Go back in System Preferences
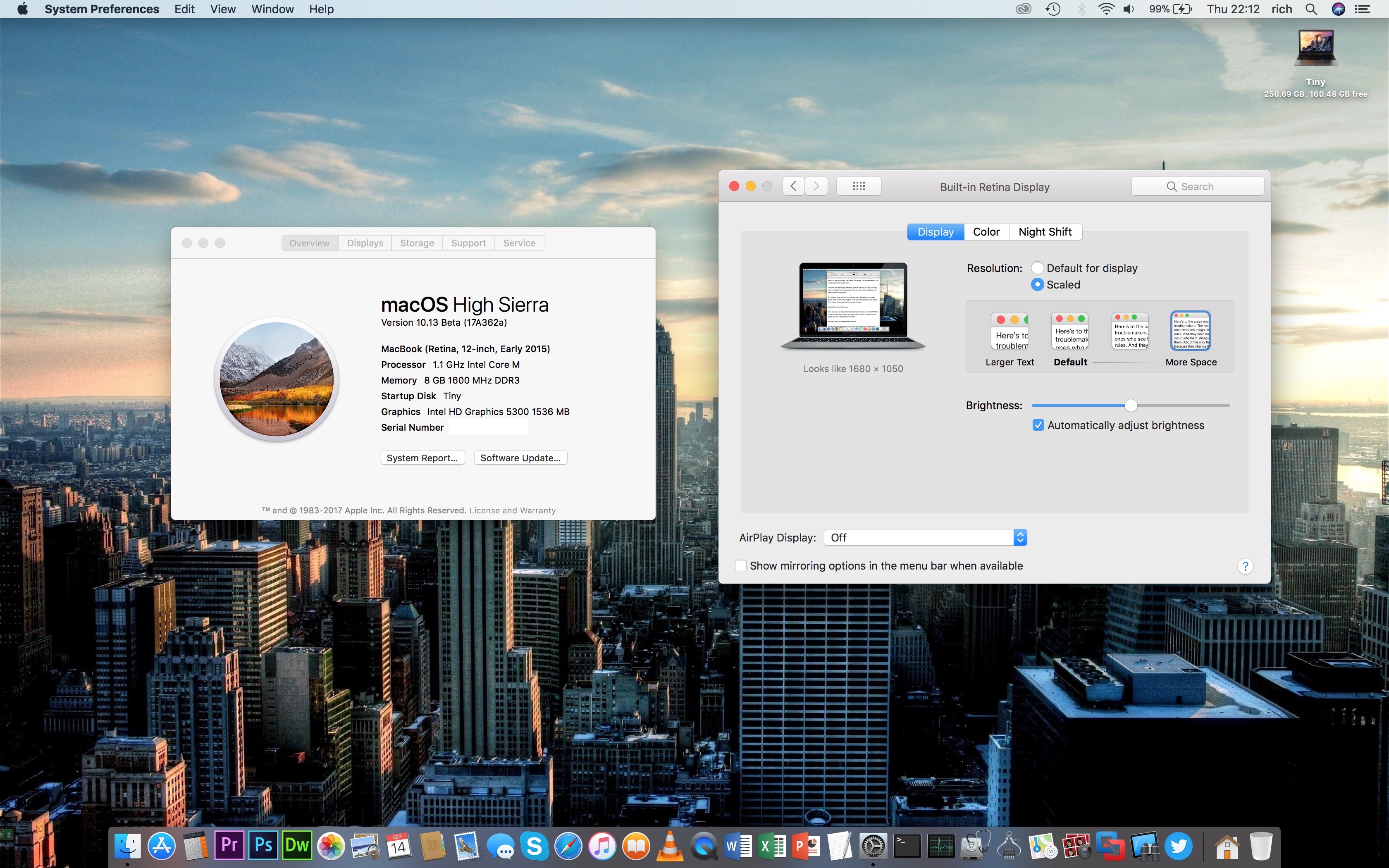Image resolution: width=1389 pixels, height=868 pixels. [793, 186]
